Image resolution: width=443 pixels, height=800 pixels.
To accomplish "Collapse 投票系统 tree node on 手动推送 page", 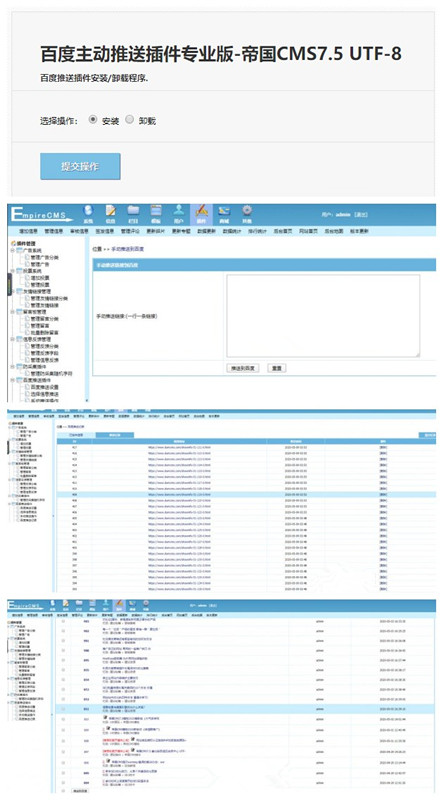I will (13, 271).
